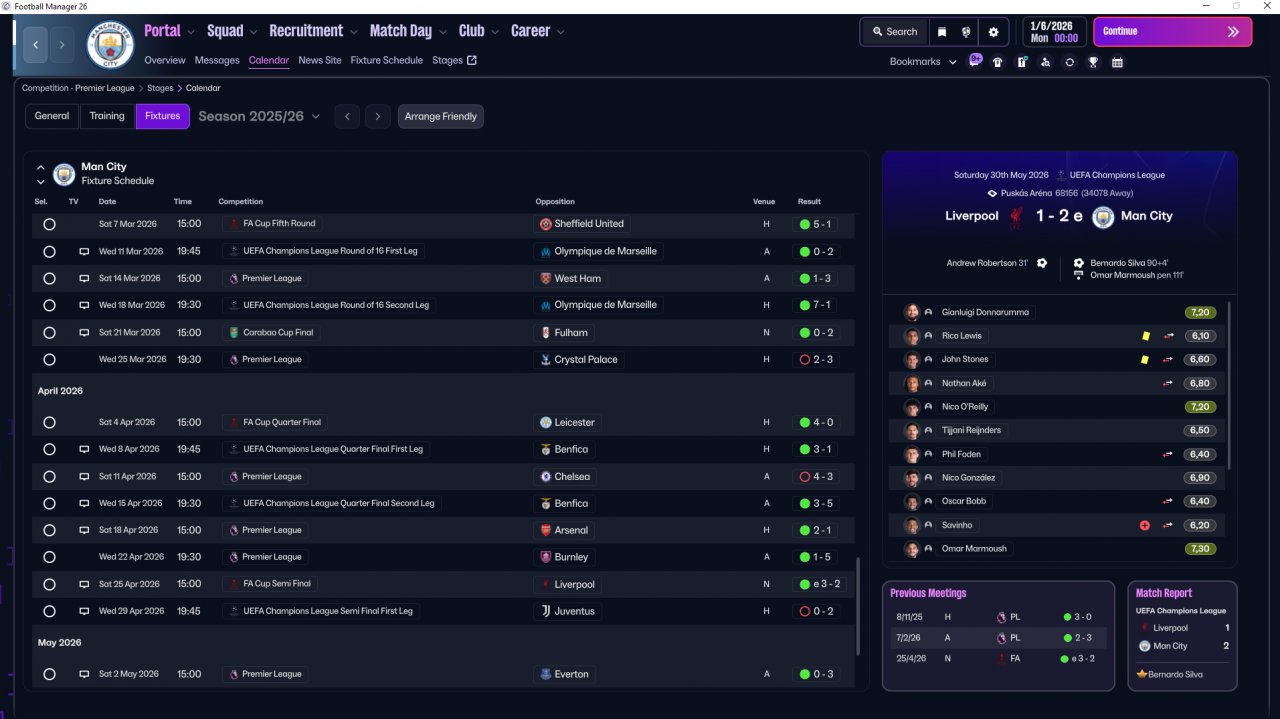Open the Stages external link
The height and width of the screenshot is (719, 1280).
point(454,60)
